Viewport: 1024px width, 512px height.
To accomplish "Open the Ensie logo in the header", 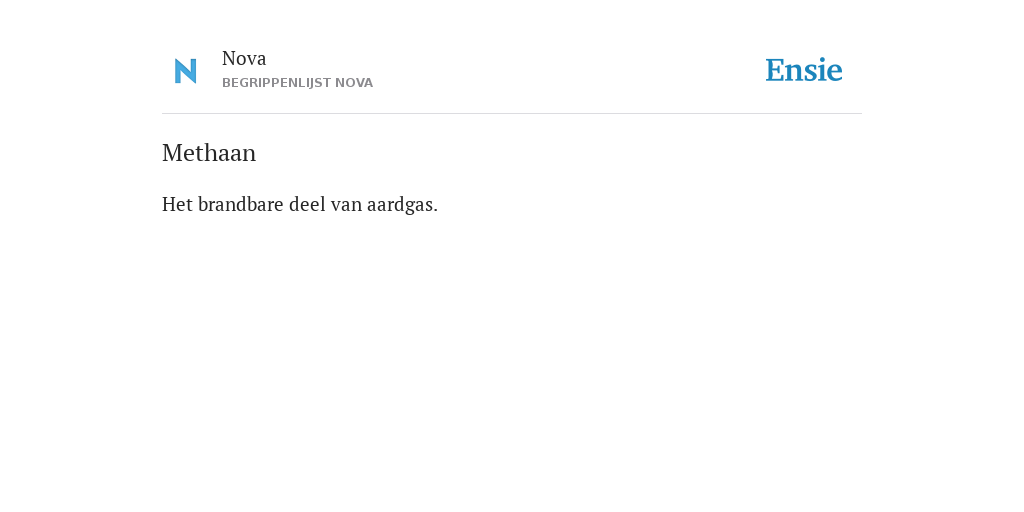I will tap(804, 71).
